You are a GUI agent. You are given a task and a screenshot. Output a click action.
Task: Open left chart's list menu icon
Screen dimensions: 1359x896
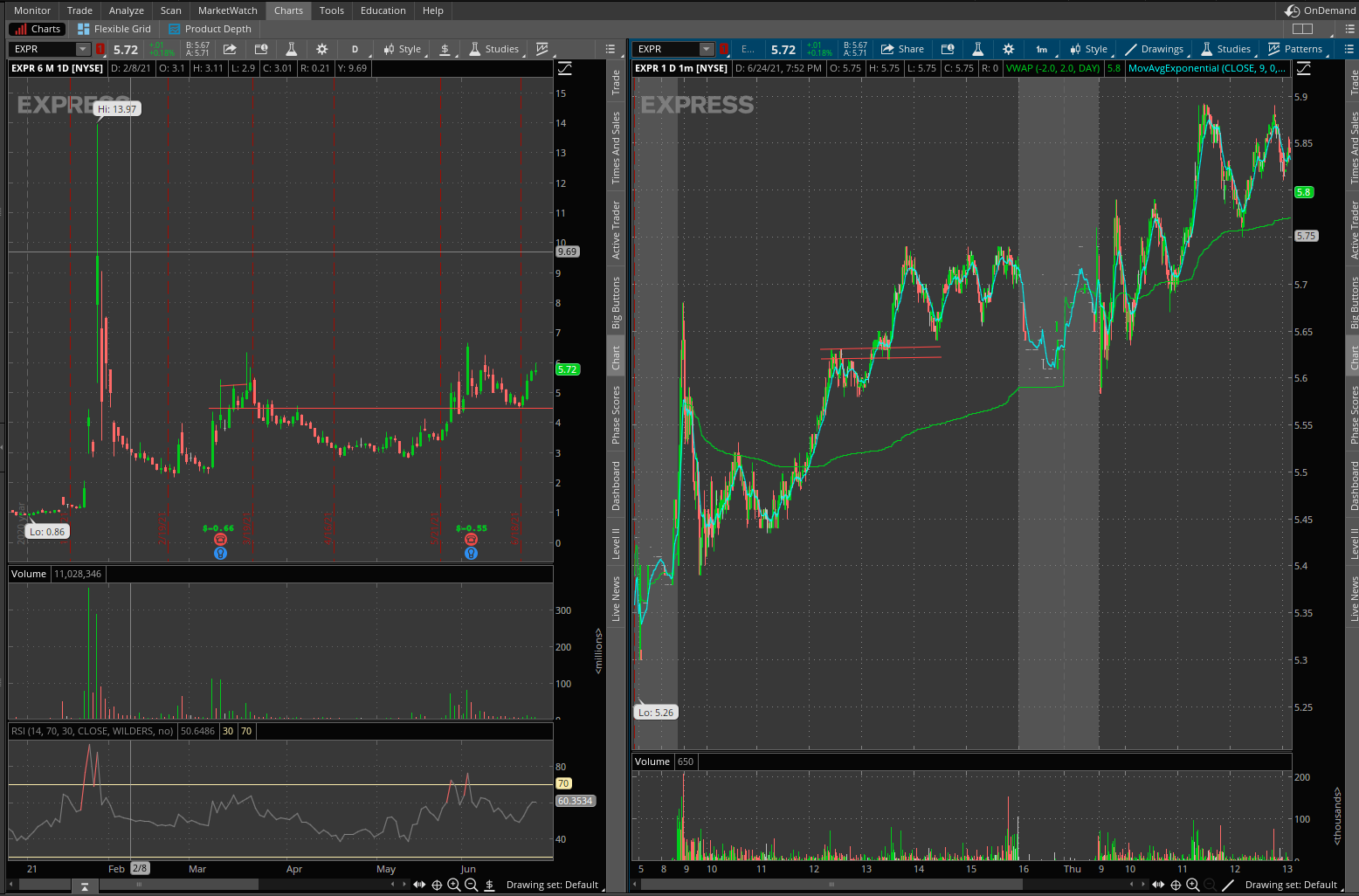coord(611,49)
